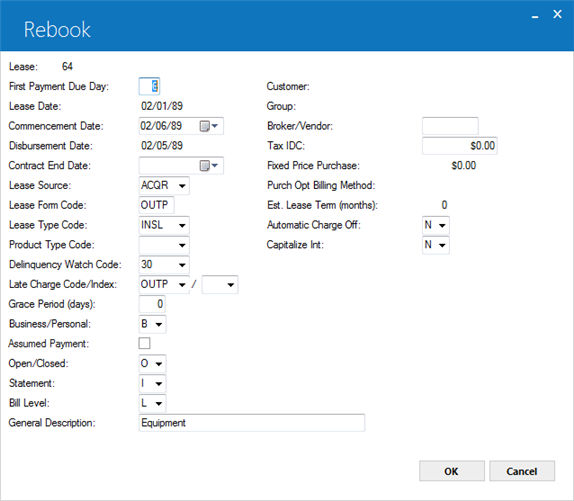
Task: Minimize the Rebook window
Action: point(535,16)
